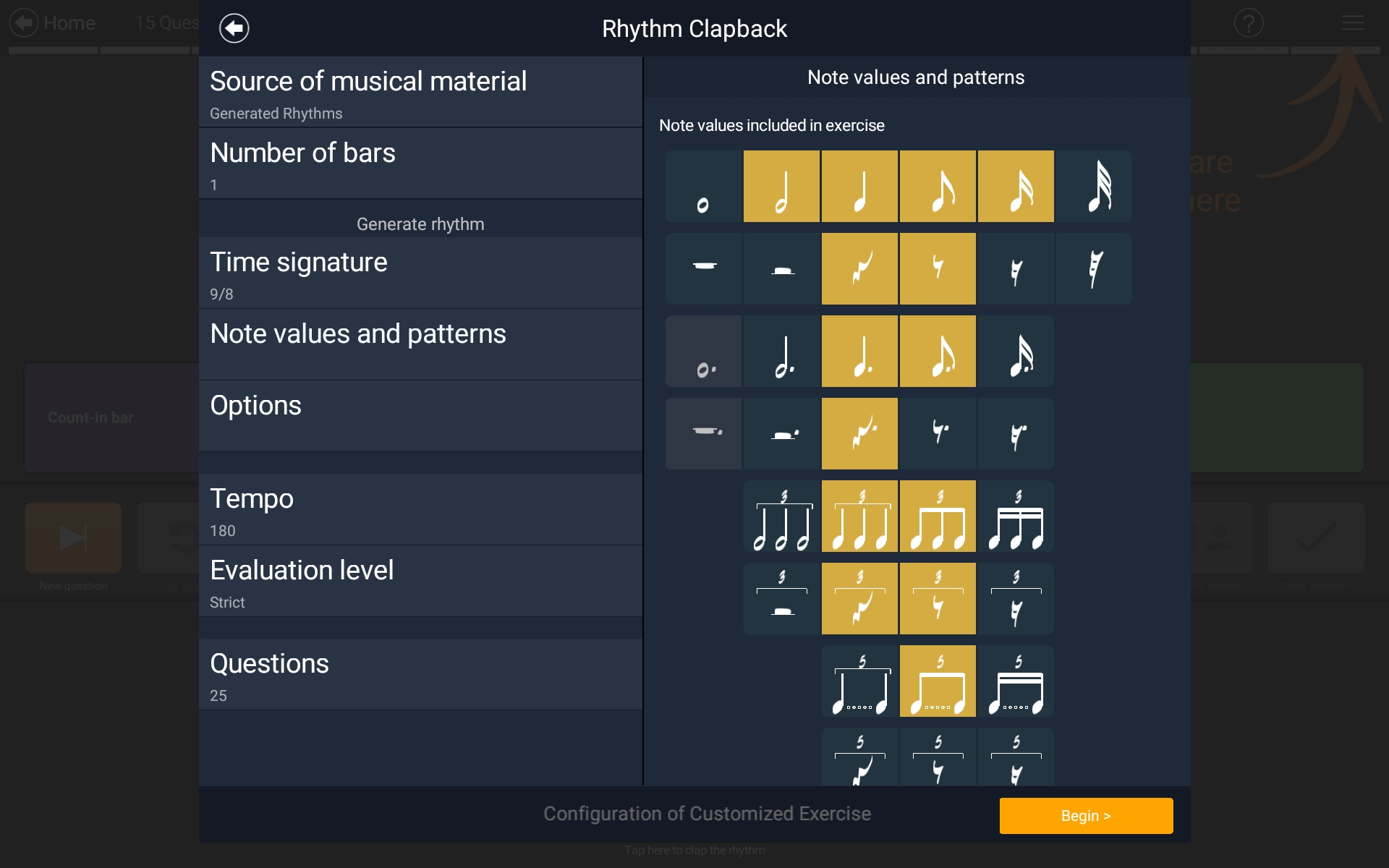Adjust the Tempo setting of 180
1389x868 pixels.
pyautogui.click(x=420, y=510)
